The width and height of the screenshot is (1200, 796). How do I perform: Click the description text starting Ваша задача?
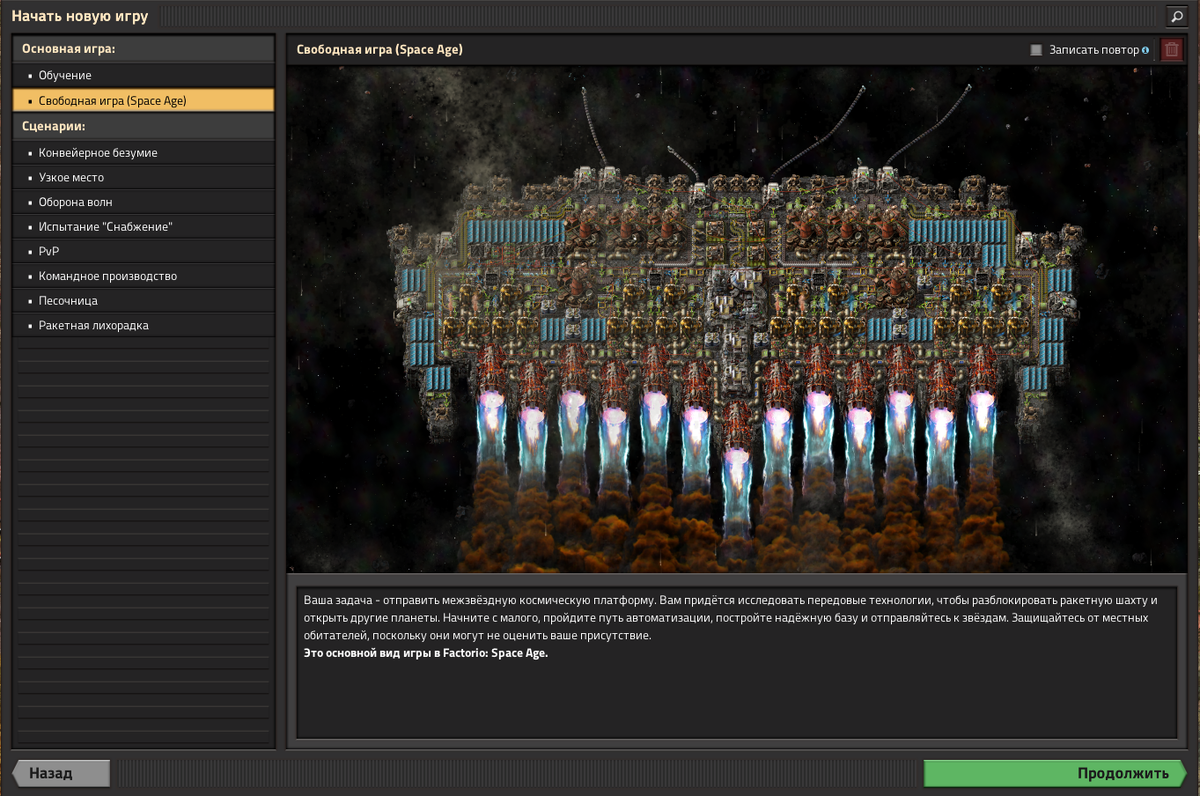point(729,618)
